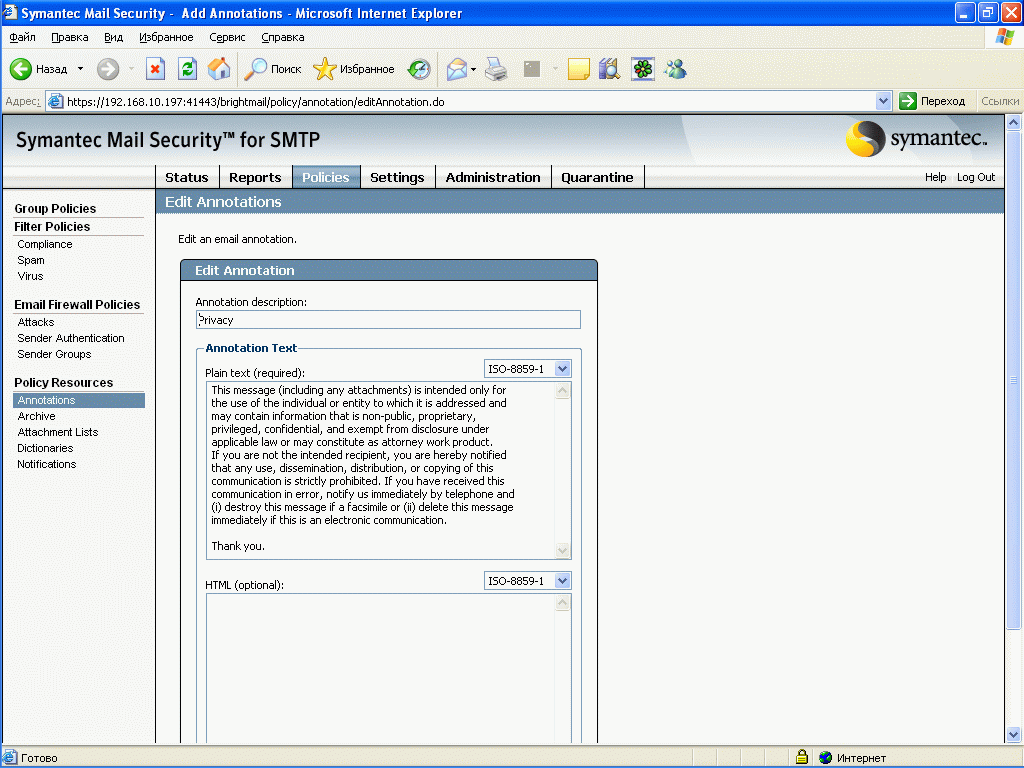
Task: Switch to the Settings tab
Action: (x=397, y=178)
